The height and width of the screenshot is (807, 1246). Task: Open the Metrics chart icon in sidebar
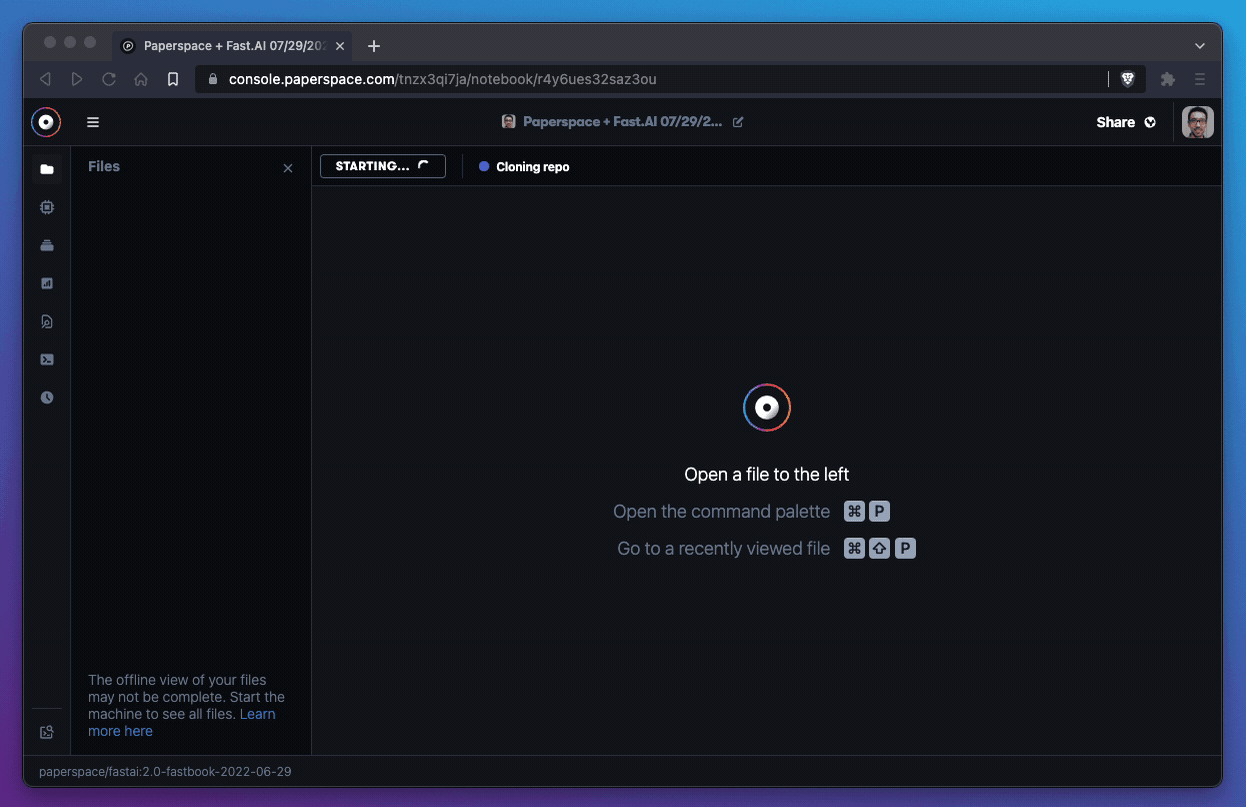point(47,283)
